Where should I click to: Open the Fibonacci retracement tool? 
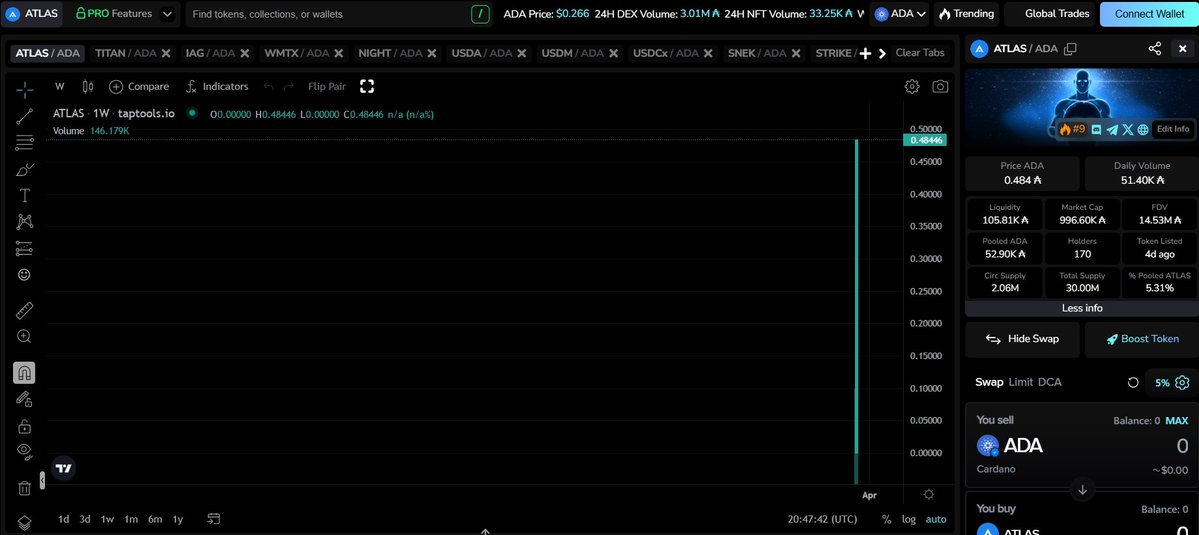click(24, 143)
